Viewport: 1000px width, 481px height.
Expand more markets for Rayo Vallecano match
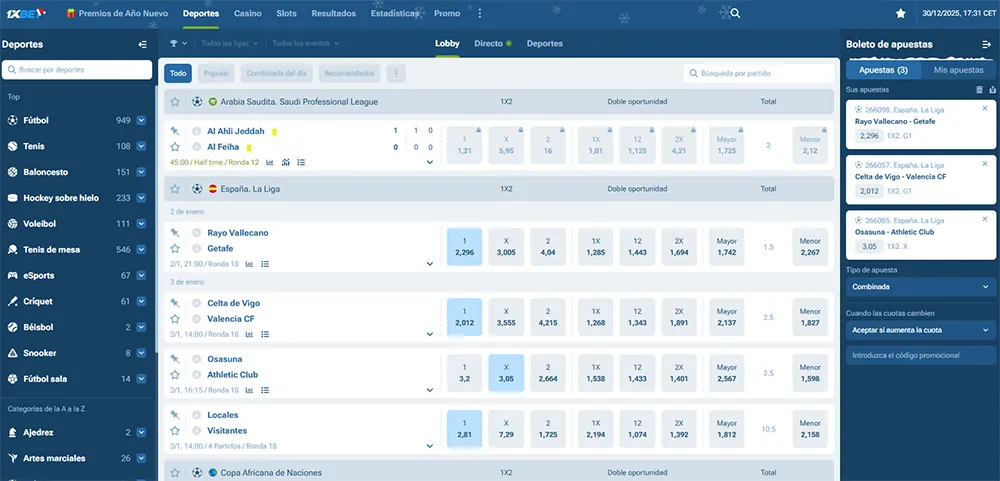430,263
